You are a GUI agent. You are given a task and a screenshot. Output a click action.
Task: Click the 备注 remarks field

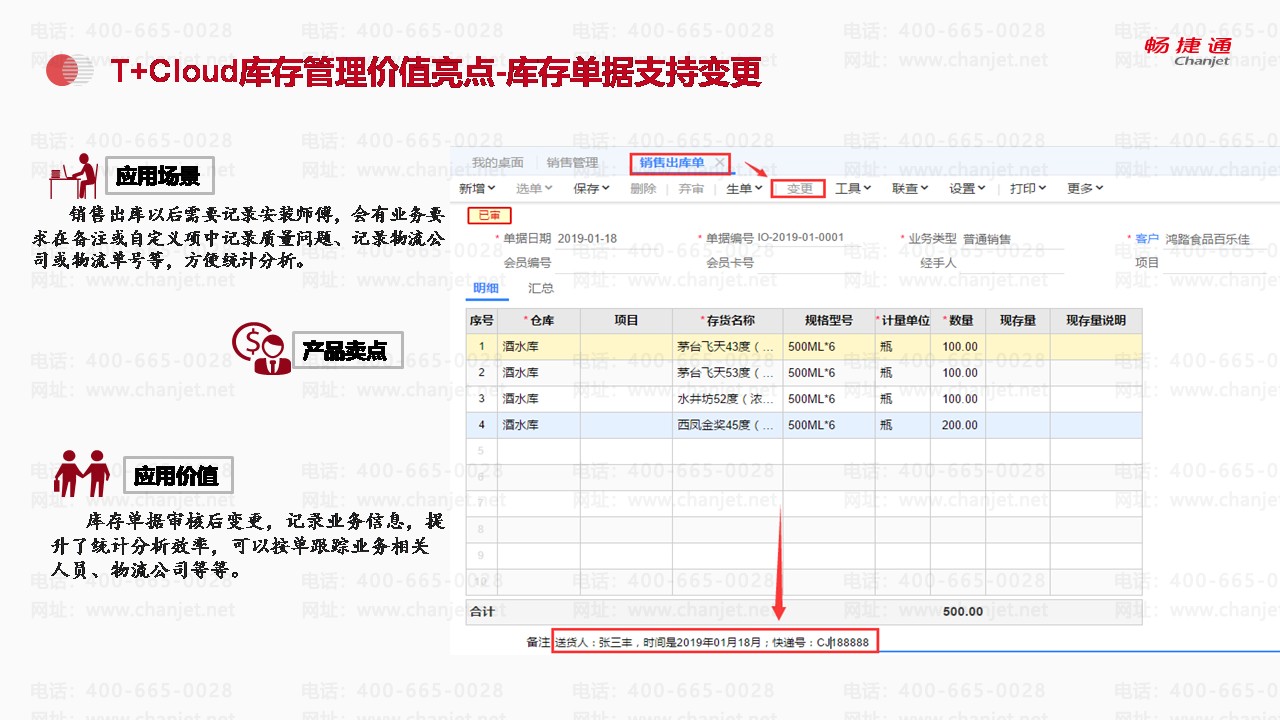pyautogui.click(x=714, y=642)
